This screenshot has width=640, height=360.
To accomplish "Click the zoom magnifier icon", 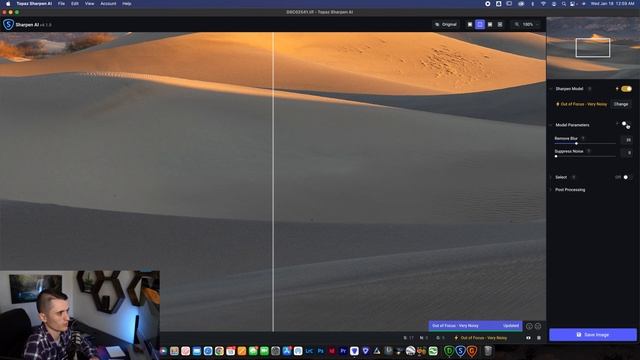I will pyautogui.click(x=517, y=24).
